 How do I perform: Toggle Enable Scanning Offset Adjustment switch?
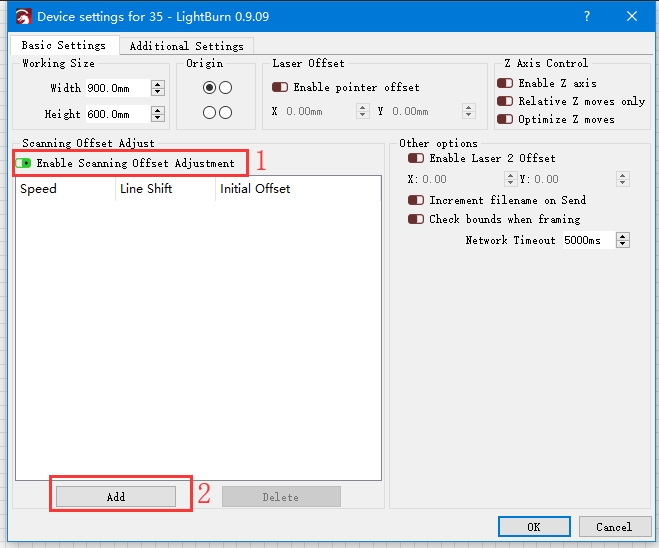pyautogui.click(x=23, y=163)
